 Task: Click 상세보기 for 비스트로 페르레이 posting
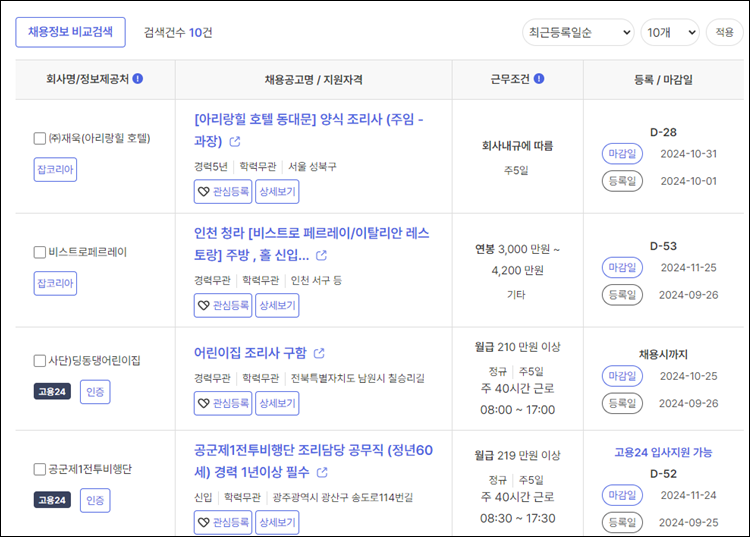tap(277, 305)
